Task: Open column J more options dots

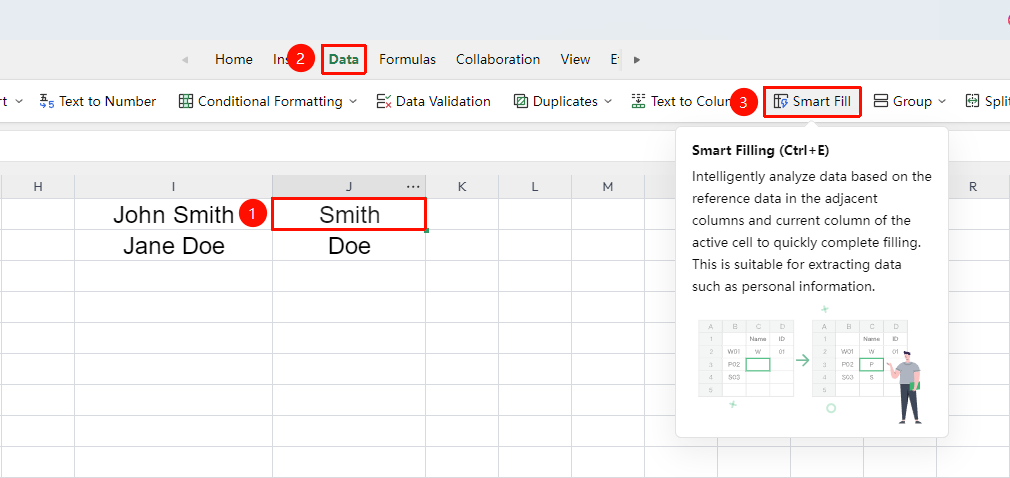Action: tap(413, 187)
